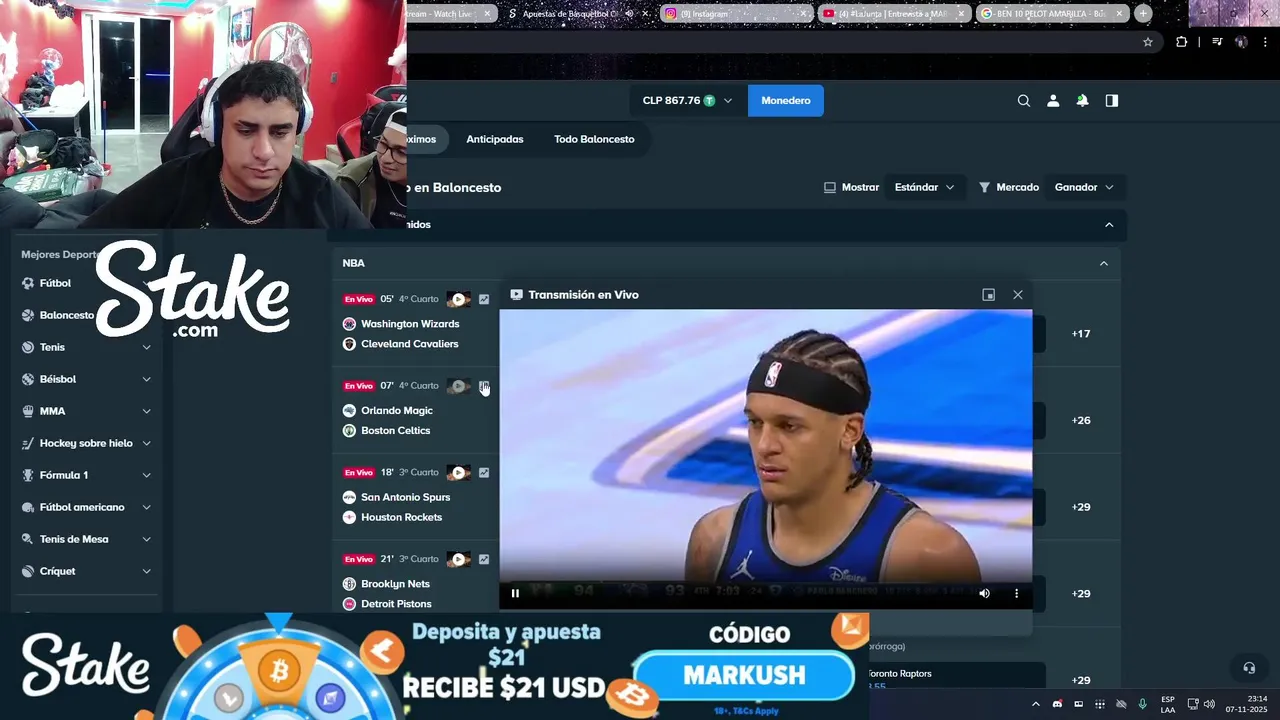Click the microphone tray icon

tap(1142, 704)
